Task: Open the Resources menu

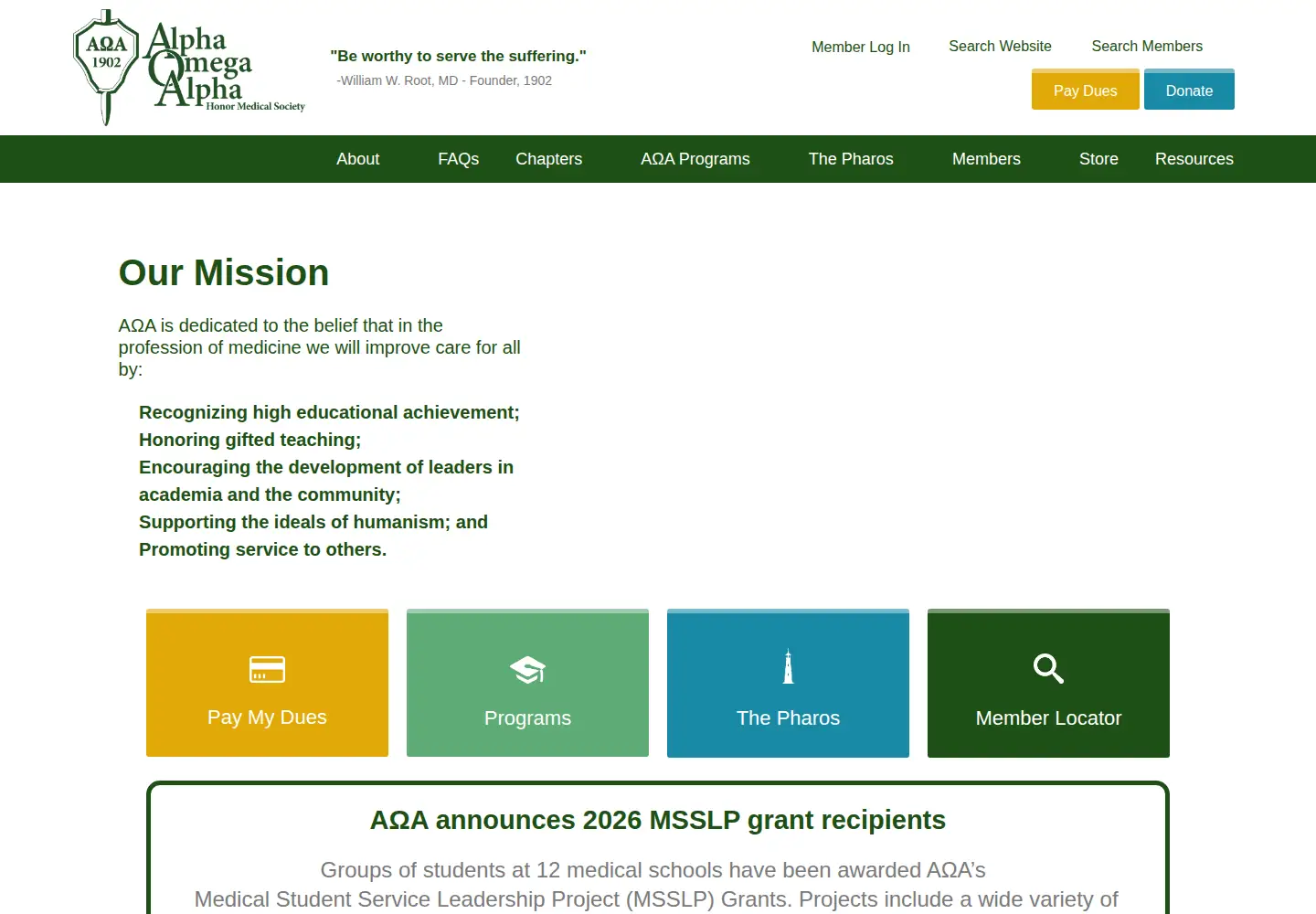Action: (1194, 159)
